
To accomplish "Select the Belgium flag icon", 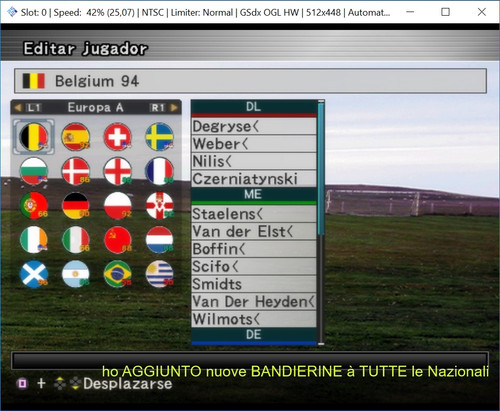I will pos(34,137).
